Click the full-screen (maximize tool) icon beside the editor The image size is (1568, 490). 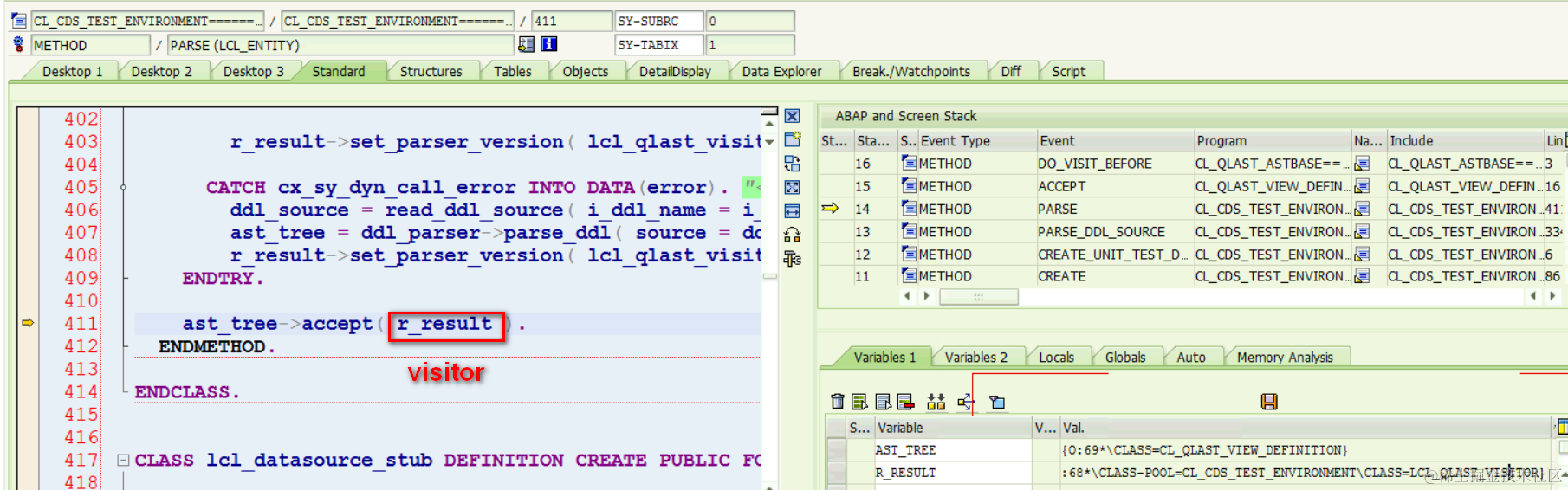(x=792, y=187)
